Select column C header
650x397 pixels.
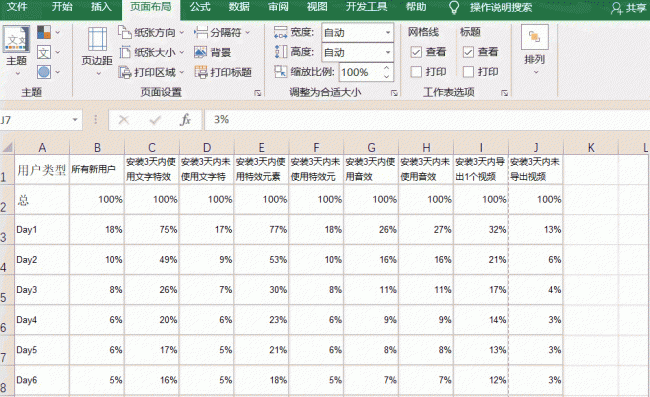[x=152, y=148]
